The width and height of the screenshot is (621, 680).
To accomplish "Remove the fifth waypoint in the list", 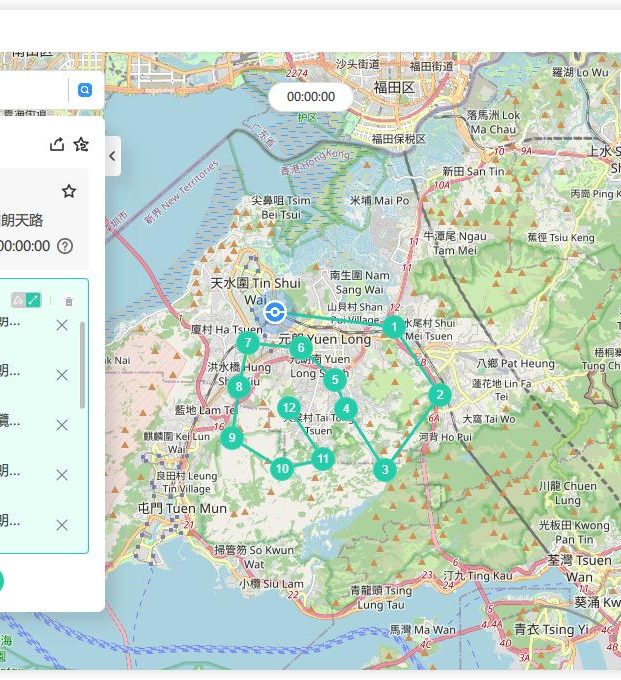I will click(62, 525).
